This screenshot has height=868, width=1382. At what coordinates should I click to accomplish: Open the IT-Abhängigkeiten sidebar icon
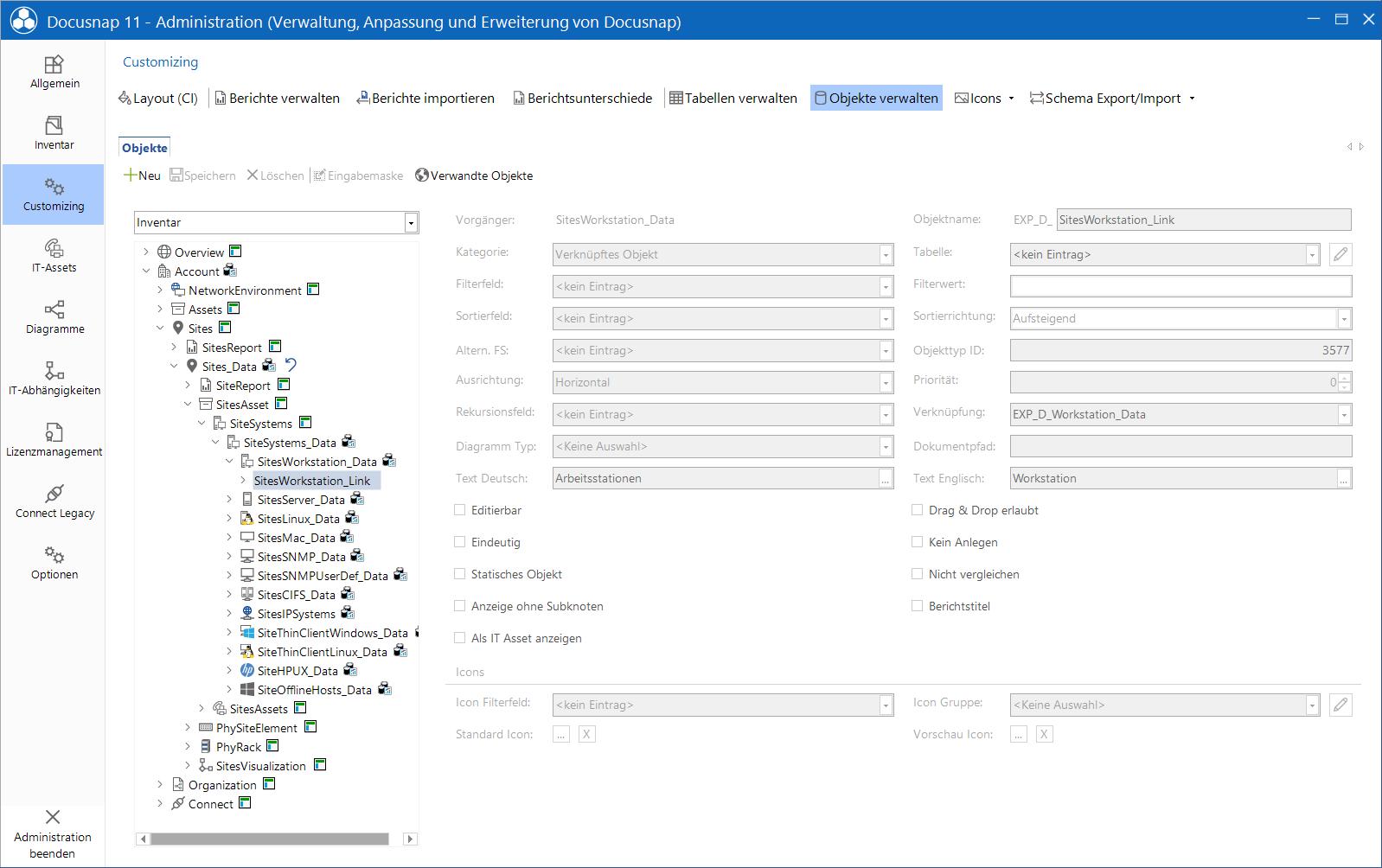click(x=54, y=372)
